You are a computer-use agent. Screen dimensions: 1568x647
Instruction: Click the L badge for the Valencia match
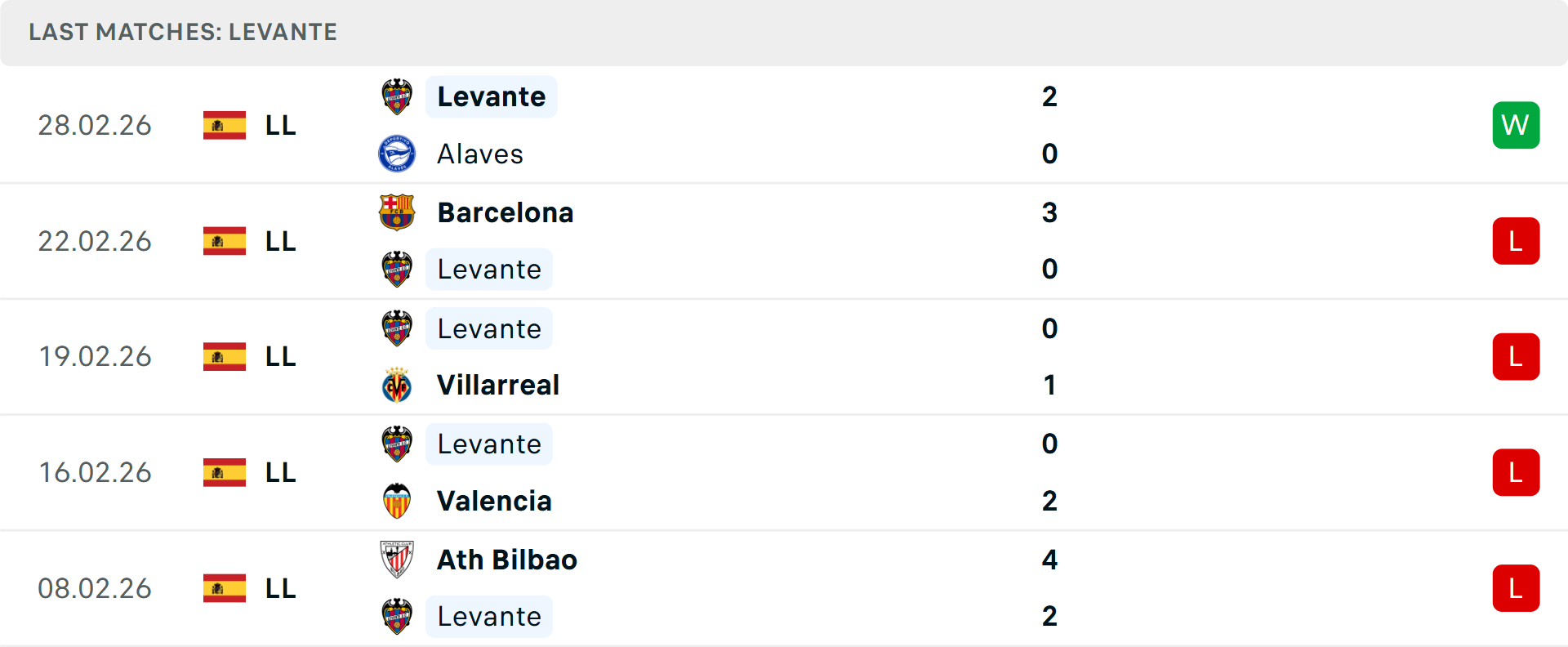(1516, 472)
